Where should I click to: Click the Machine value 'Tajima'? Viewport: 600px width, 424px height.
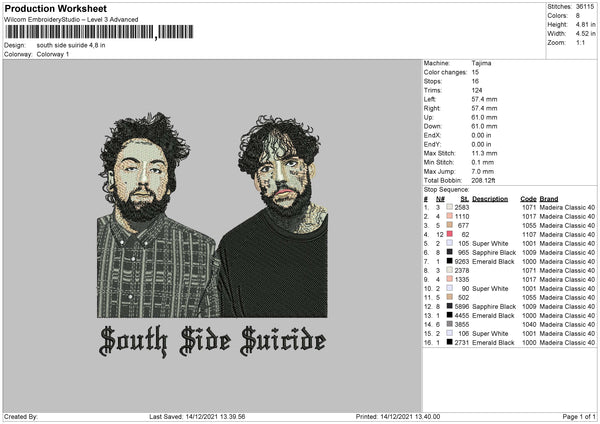481,63
